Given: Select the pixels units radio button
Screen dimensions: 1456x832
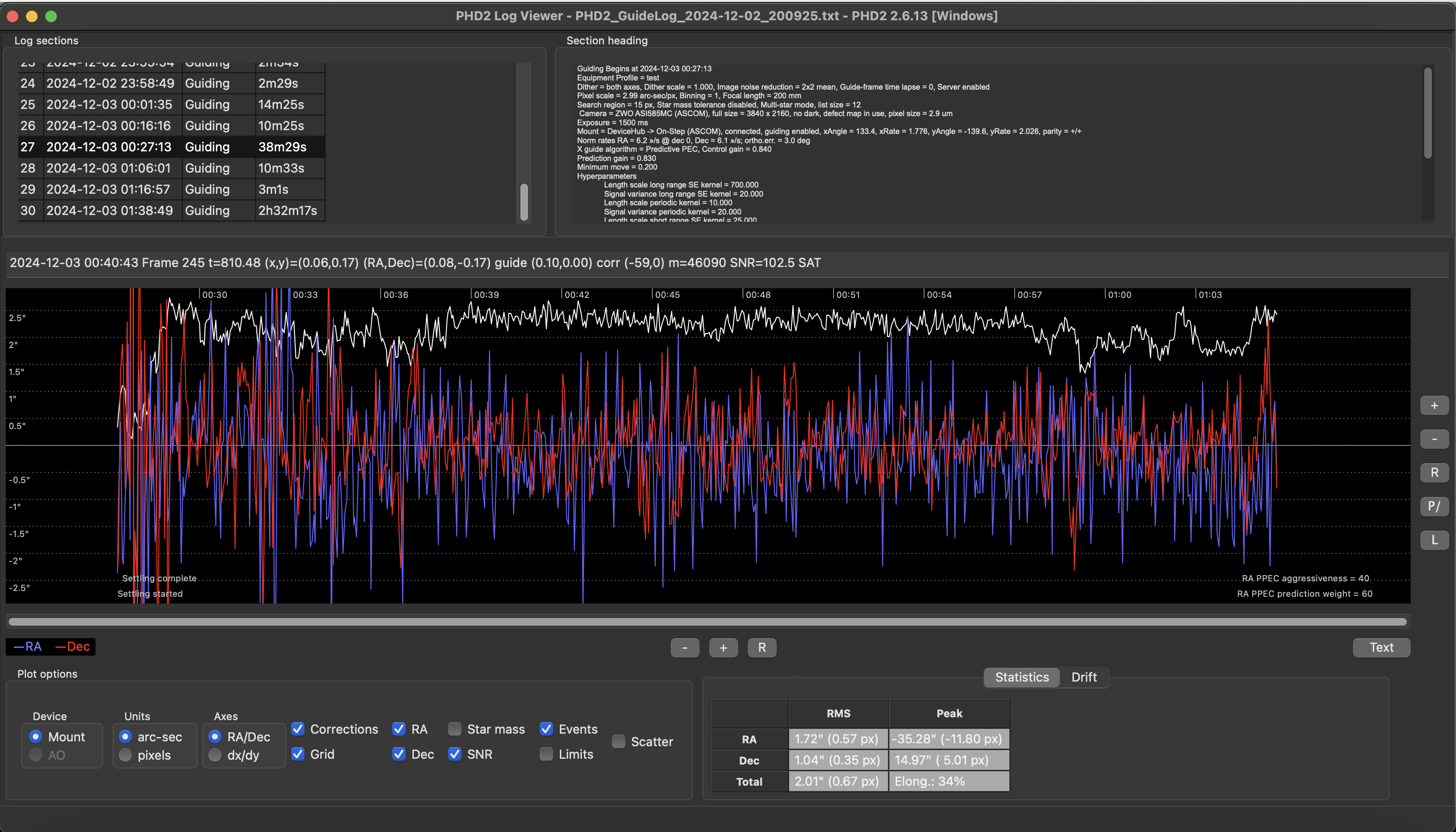Looking at the screenshot, I should (x=126, y=755).
